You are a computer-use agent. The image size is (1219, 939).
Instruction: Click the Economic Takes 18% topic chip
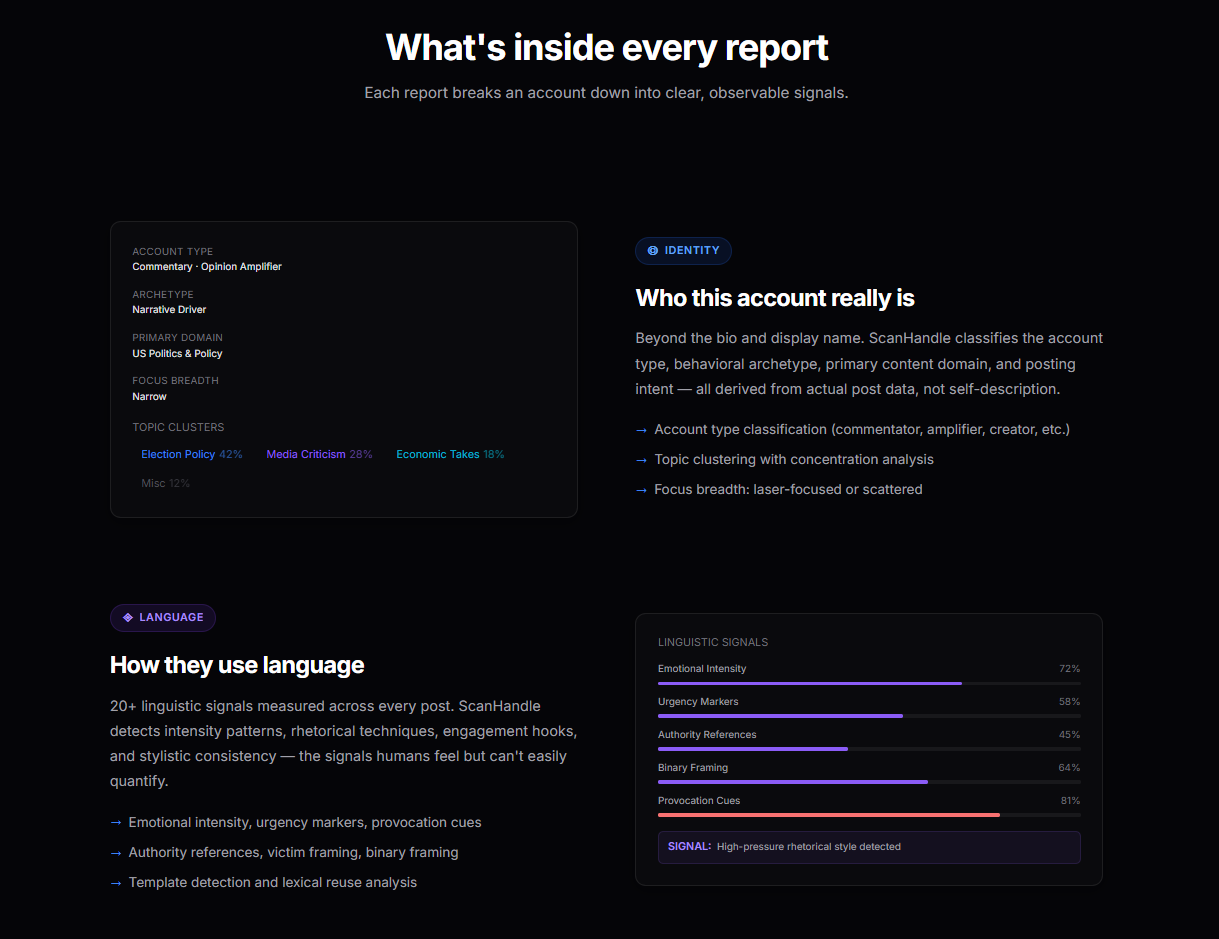(x=450, y=454)
